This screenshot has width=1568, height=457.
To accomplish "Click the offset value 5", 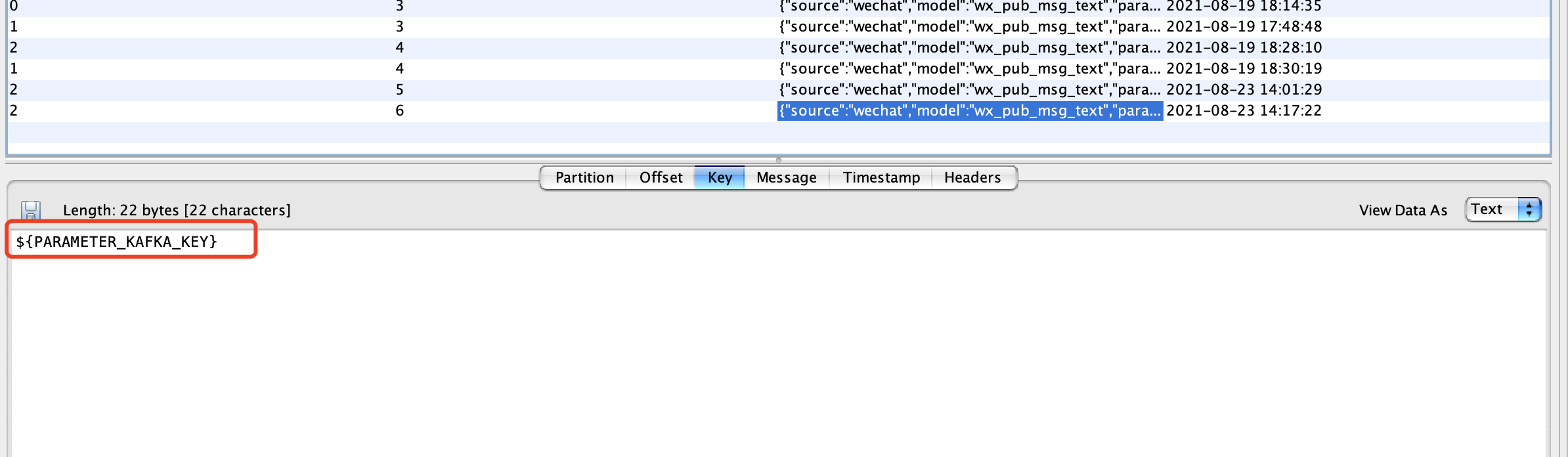I will (399, 90).
